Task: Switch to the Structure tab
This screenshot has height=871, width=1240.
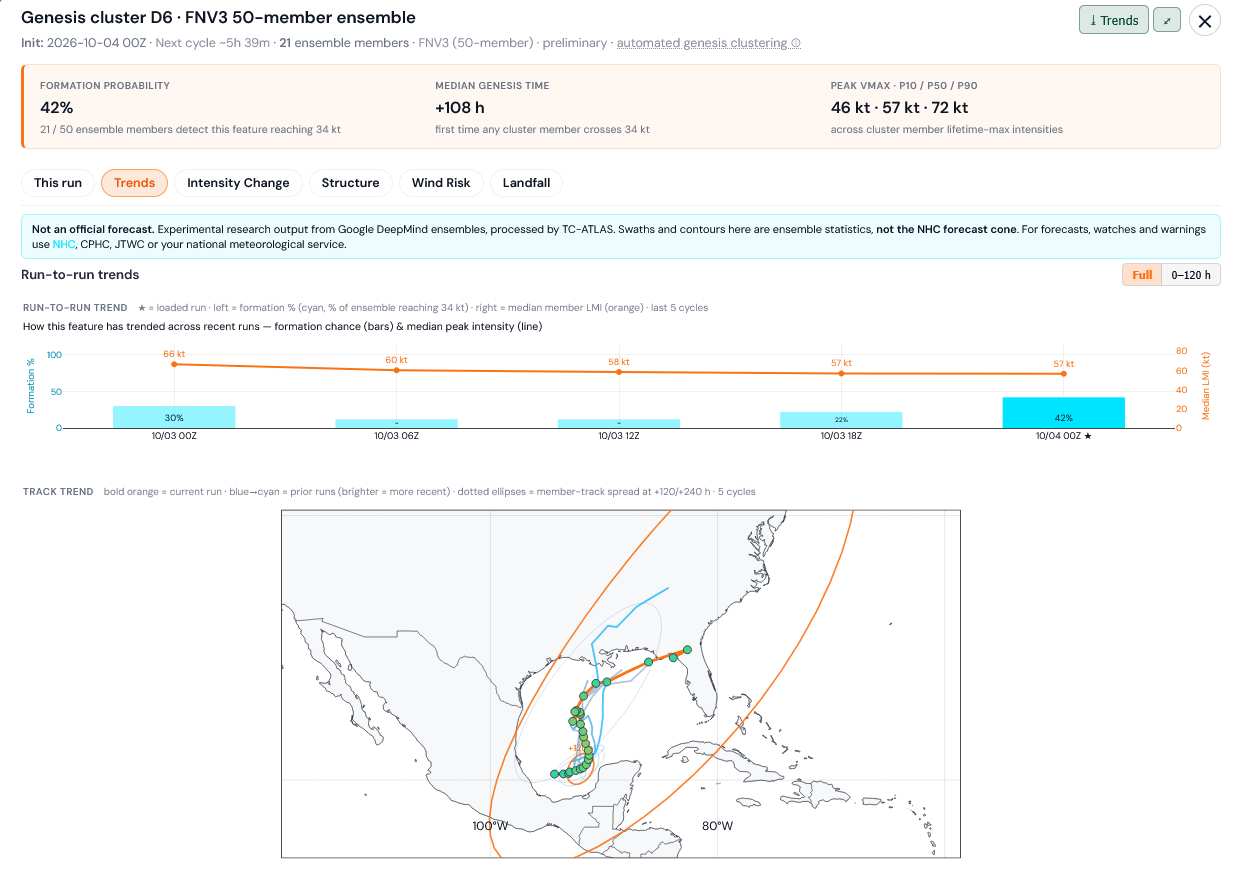Action: point(350,183)
